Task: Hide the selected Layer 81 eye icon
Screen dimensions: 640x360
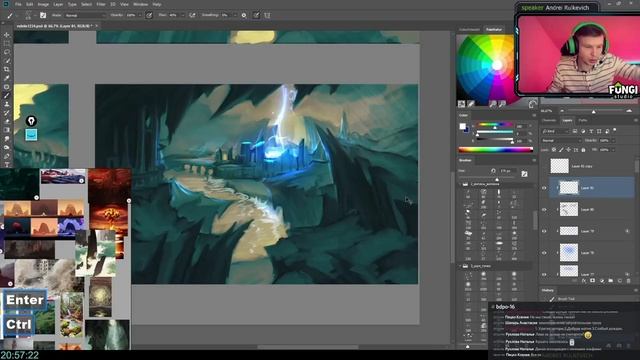Action: (544, 188)
